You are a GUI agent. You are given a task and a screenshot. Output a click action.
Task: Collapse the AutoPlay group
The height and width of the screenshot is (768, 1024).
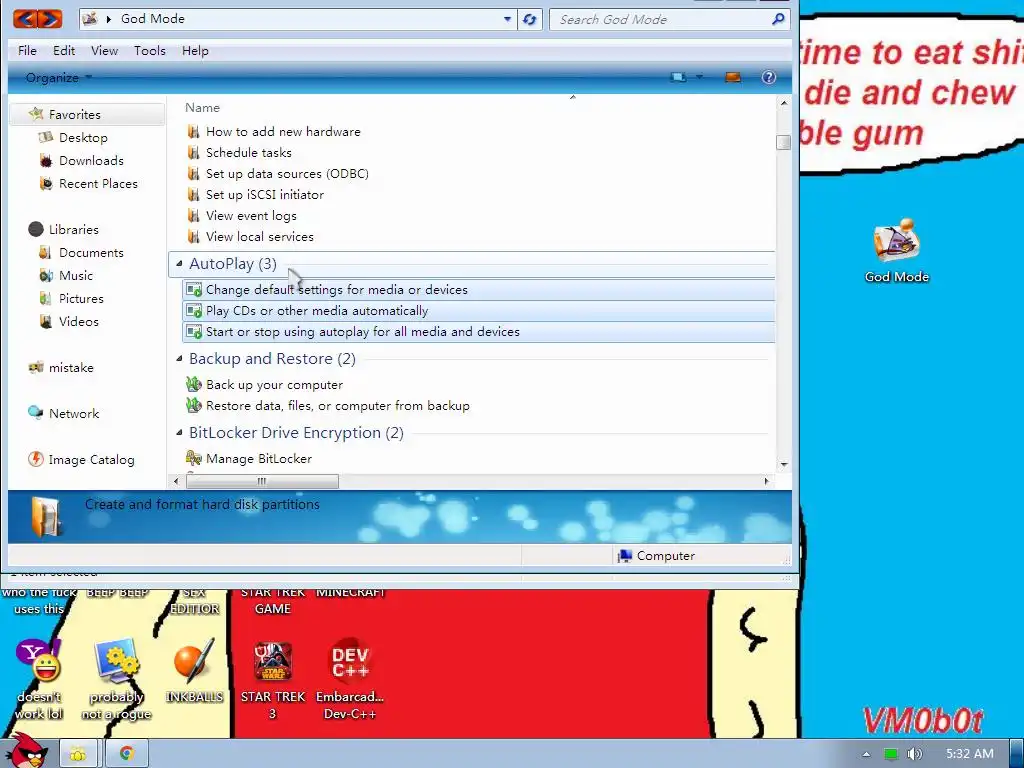click(x=179, y=263)
